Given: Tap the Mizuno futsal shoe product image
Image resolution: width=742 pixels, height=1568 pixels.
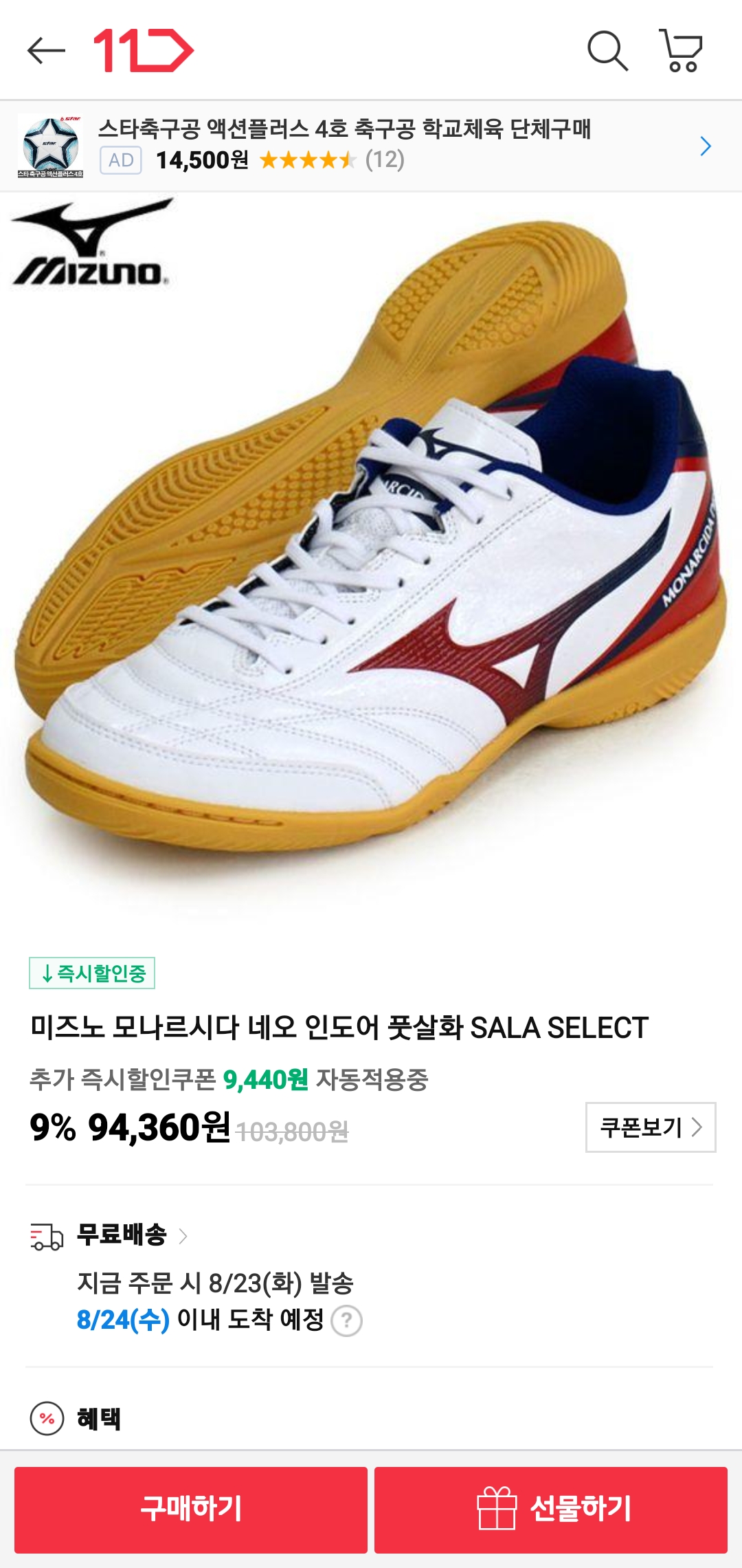Looking at the screenshot, I should [371, 550].
